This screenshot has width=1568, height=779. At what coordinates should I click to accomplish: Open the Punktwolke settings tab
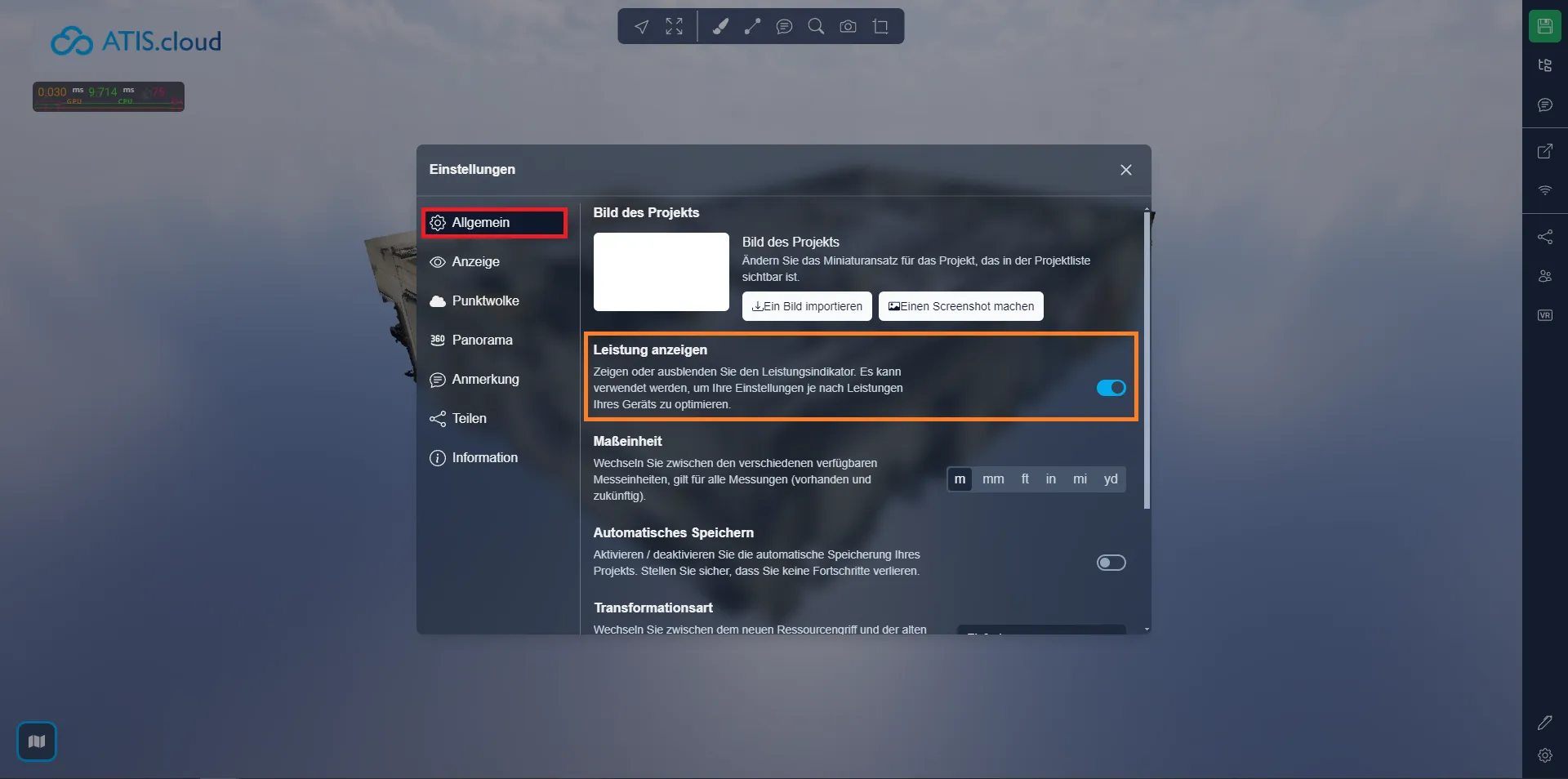coord(485,300)
